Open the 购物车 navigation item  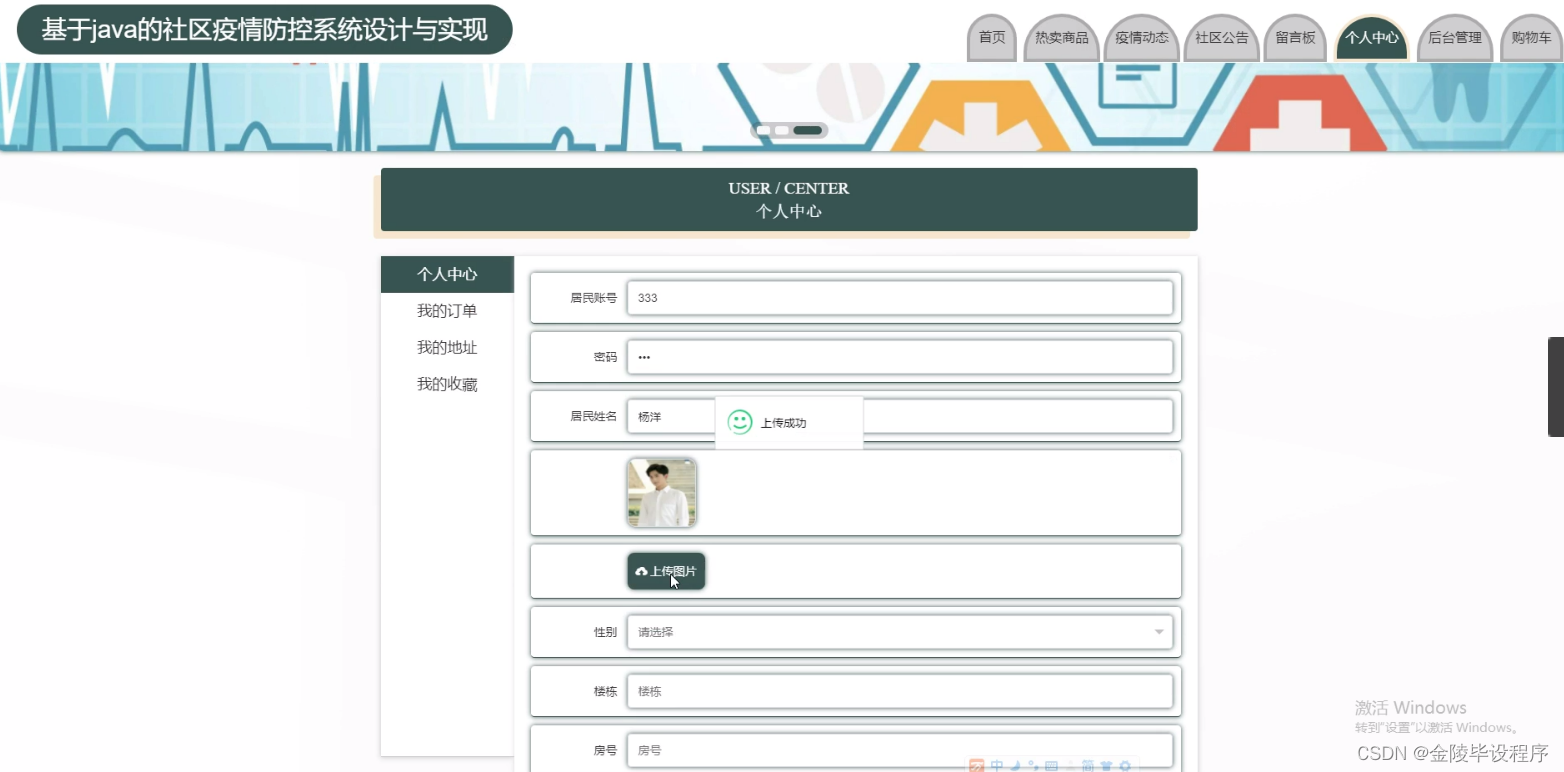coord(1531,37)
